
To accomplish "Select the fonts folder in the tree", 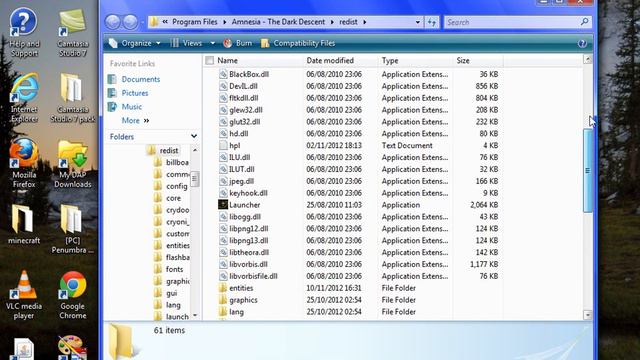I will coord(174,269).
